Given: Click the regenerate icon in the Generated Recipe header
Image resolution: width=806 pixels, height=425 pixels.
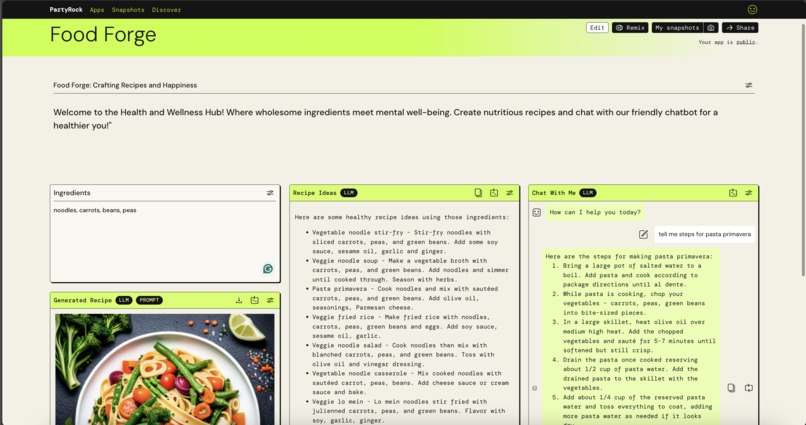Looking at the screenshot, I should pyautogui.click(x=254, y=300).
